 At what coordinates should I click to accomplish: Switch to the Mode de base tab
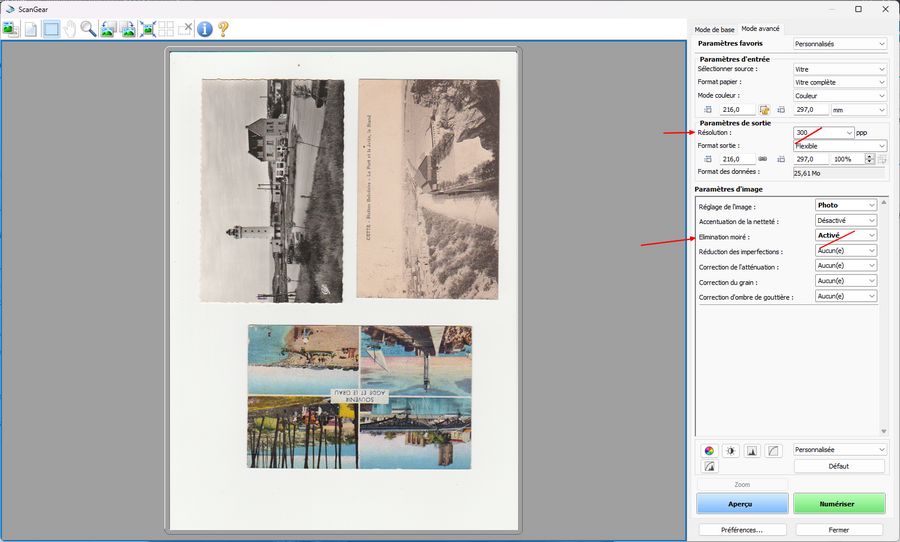(714, 30)
